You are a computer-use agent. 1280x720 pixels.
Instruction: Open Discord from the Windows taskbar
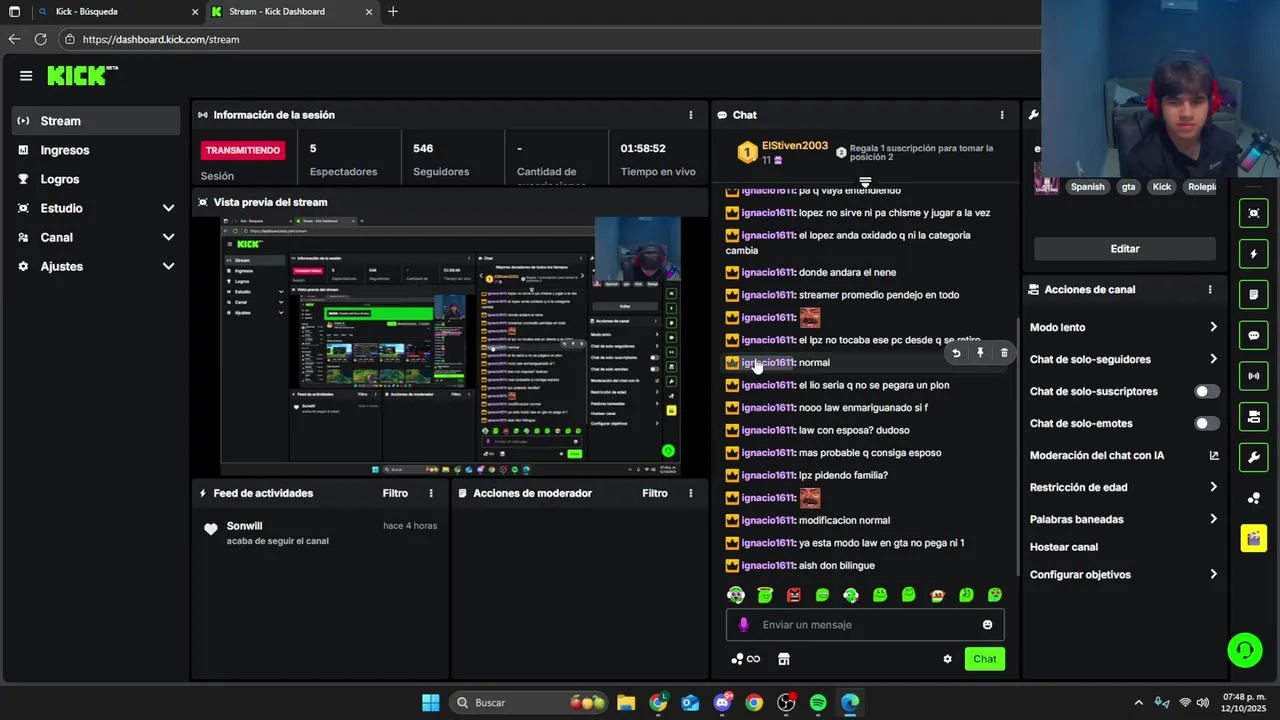point(722,703)
